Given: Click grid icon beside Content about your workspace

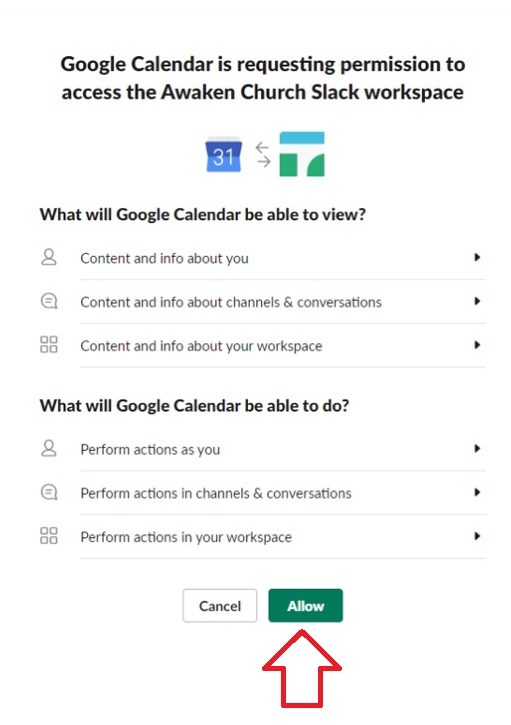Looking at the screenshot, I should tap(49, 344).
